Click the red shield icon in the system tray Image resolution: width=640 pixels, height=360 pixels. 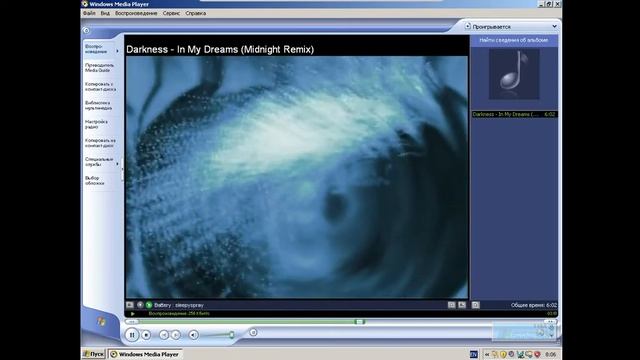tap(537, 354)
